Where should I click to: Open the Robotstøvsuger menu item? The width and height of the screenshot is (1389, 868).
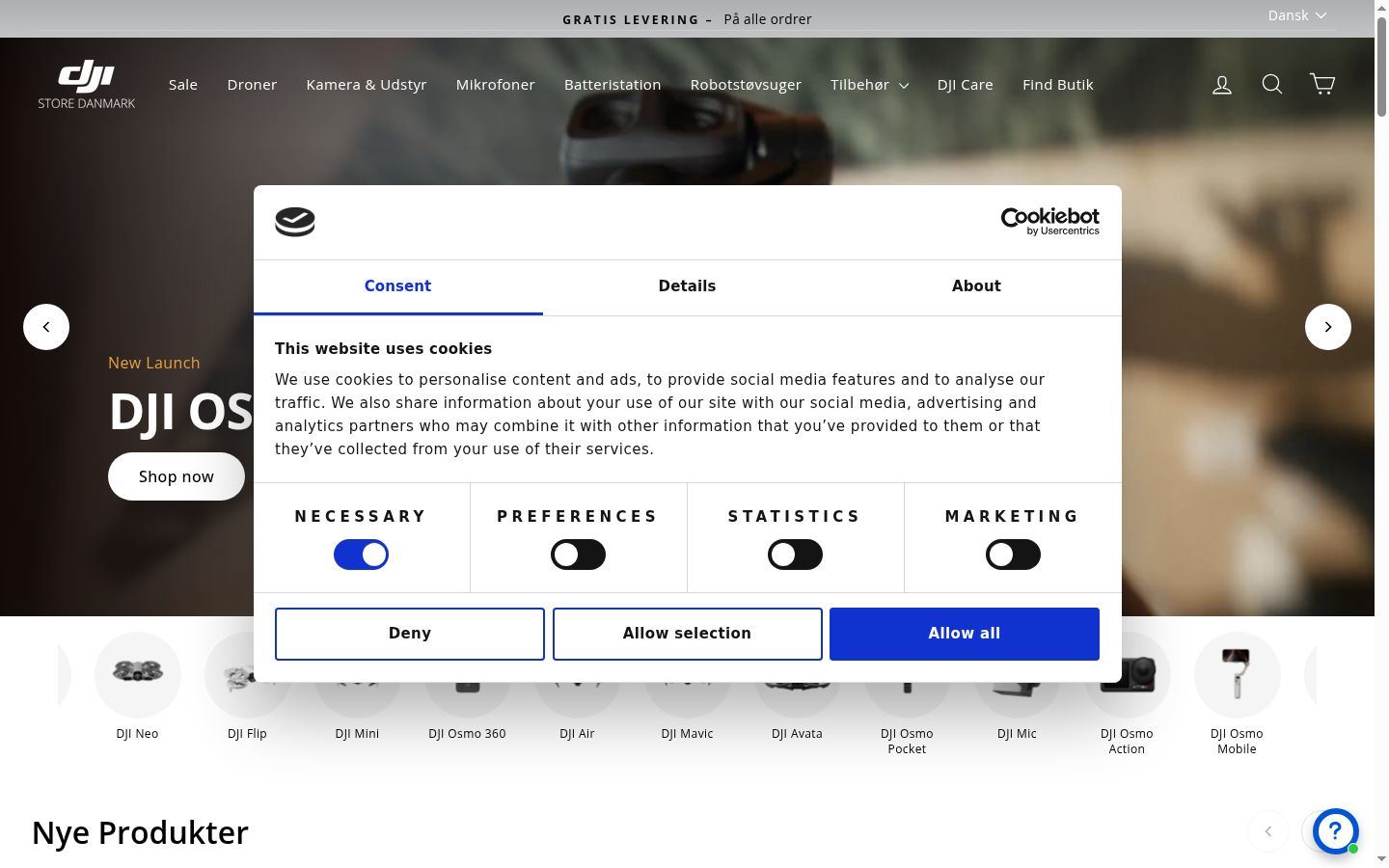pyautogui.click(x=746, y=85)
